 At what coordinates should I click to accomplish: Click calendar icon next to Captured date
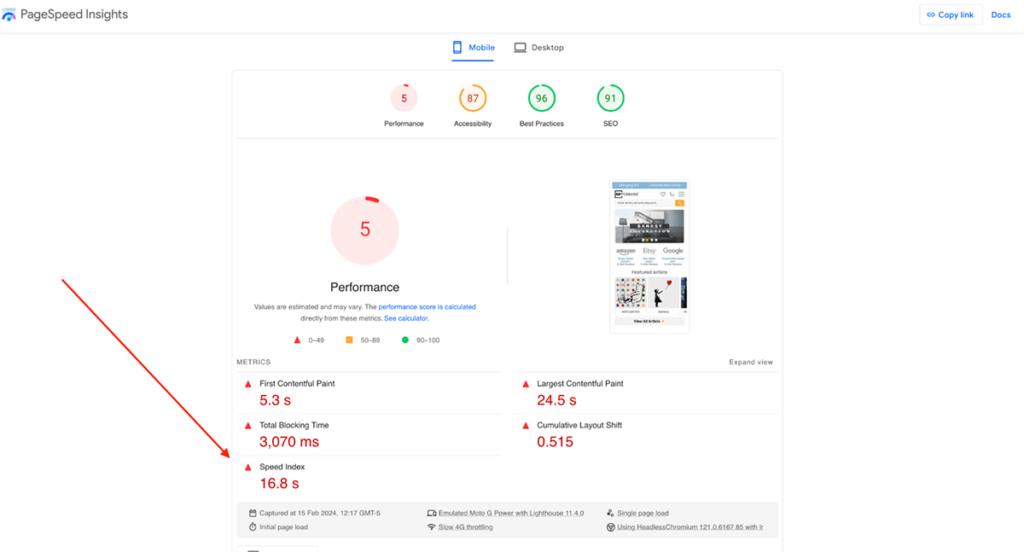tap(253, 513)
